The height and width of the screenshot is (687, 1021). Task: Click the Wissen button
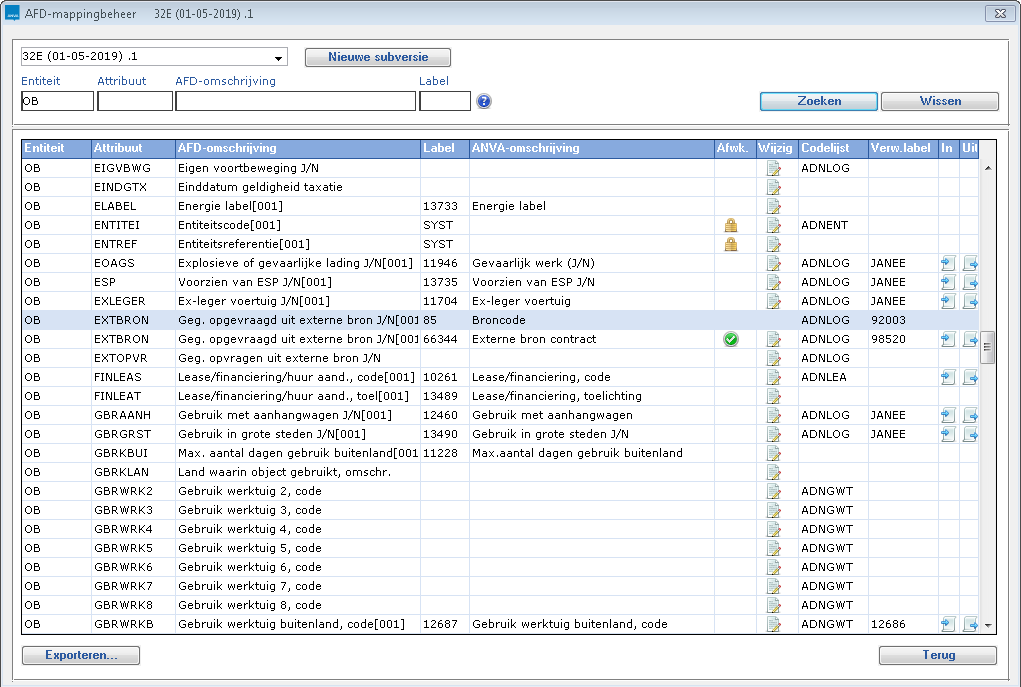pyautogui.click(x=939, y=101)
